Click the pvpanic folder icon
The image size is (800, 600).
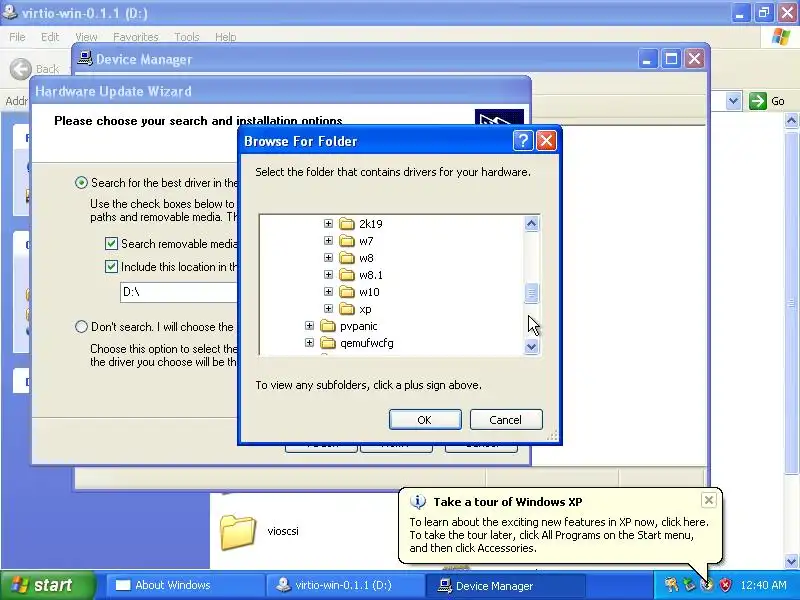pos(328,326)
